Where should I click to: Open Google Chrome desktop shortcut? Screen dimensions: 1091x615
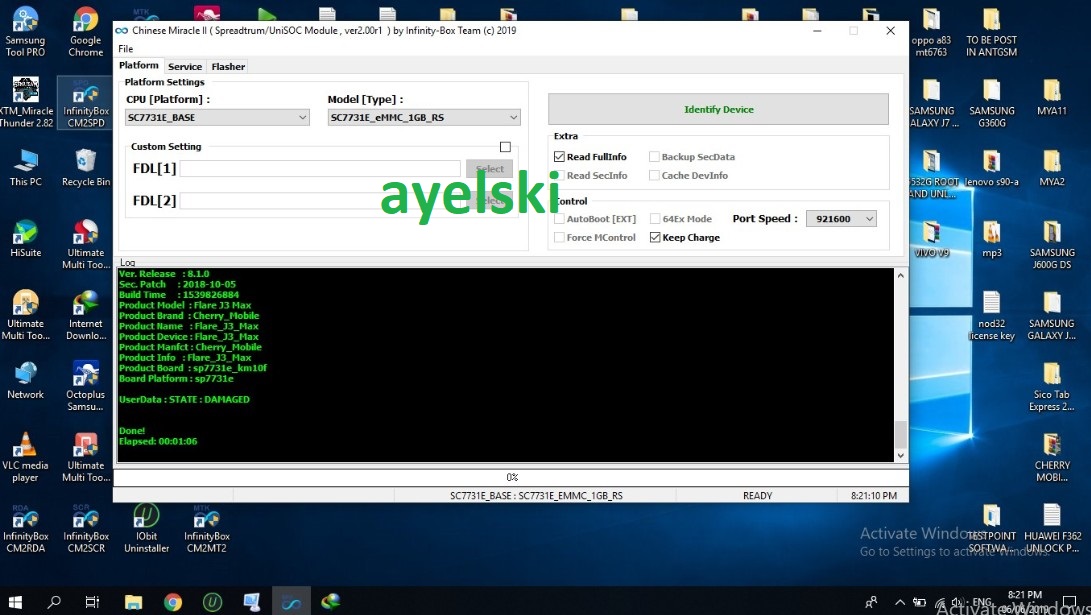pos(86,31)
